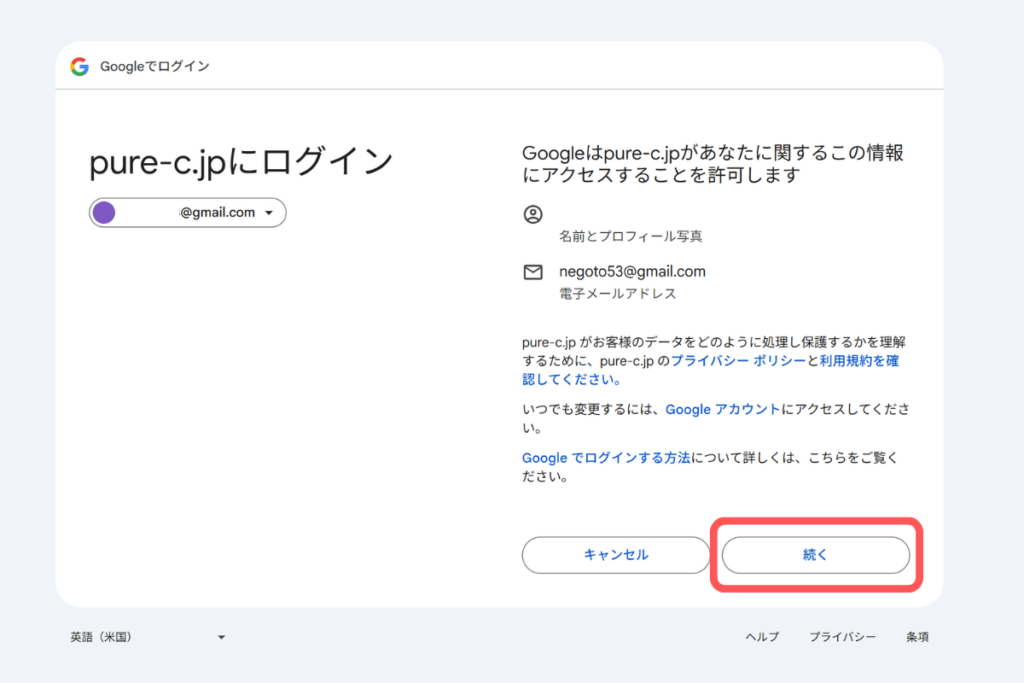The height and width of the screenshot is (683, 1024).
Task: Open the プライバシー footer link
Action: click(842, 637)
